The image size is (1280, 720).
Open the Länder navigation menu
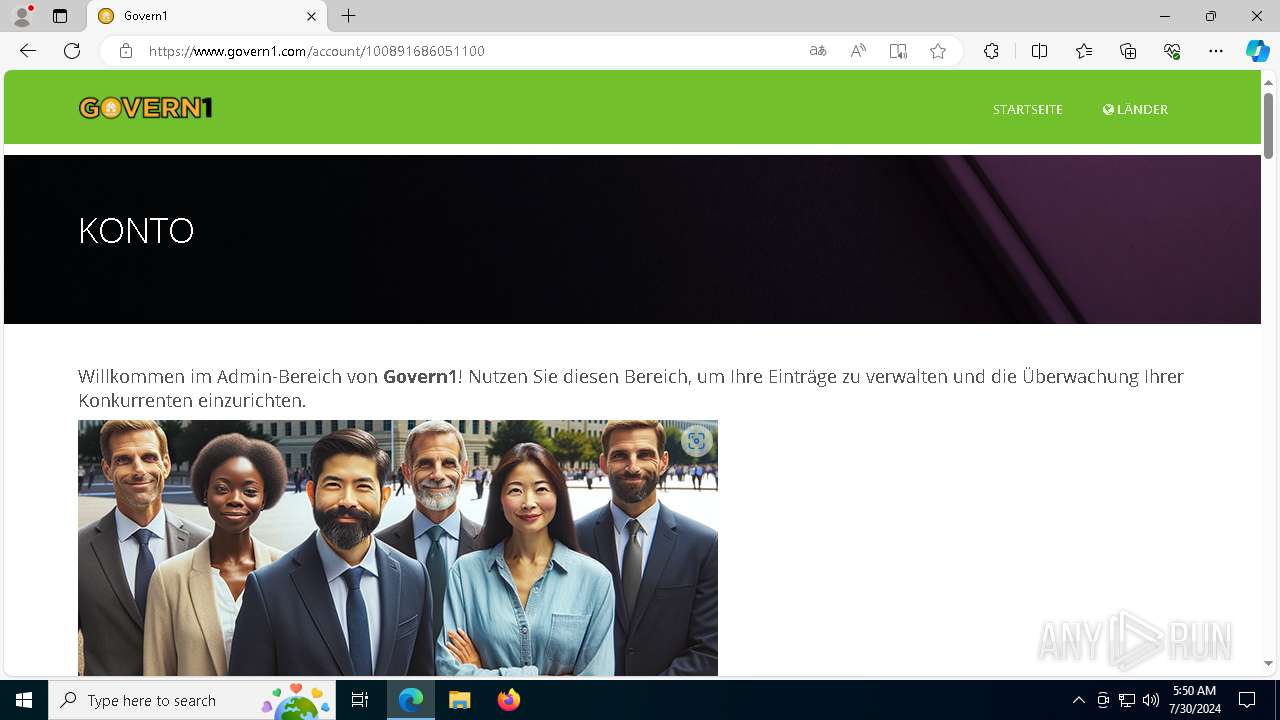tap(1135, 110)
